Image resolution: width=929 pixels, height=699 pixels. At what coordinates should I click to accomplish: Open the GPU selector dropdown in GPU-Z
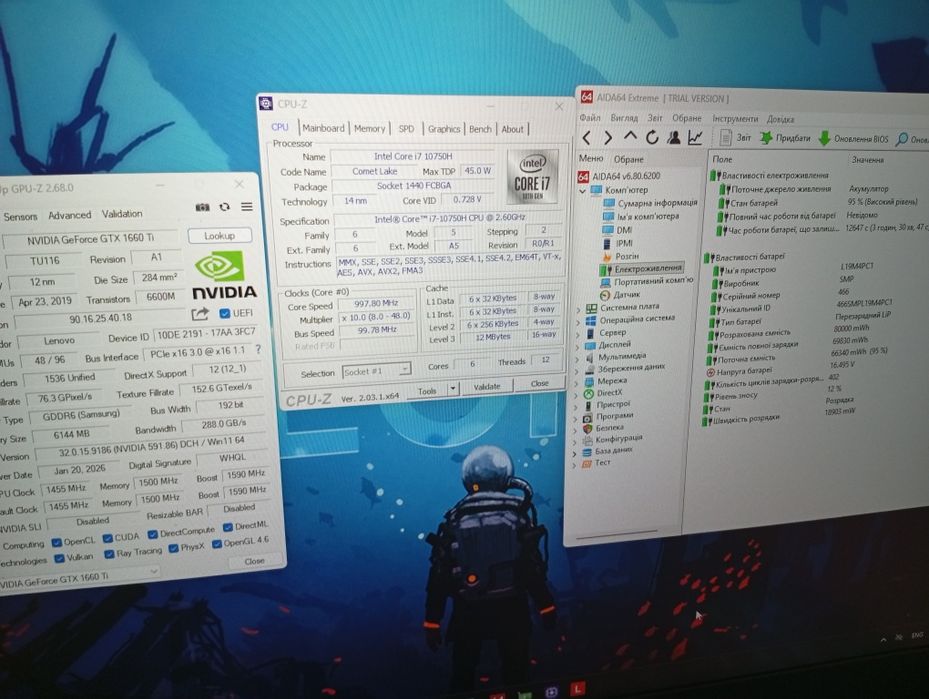[154, 572]
